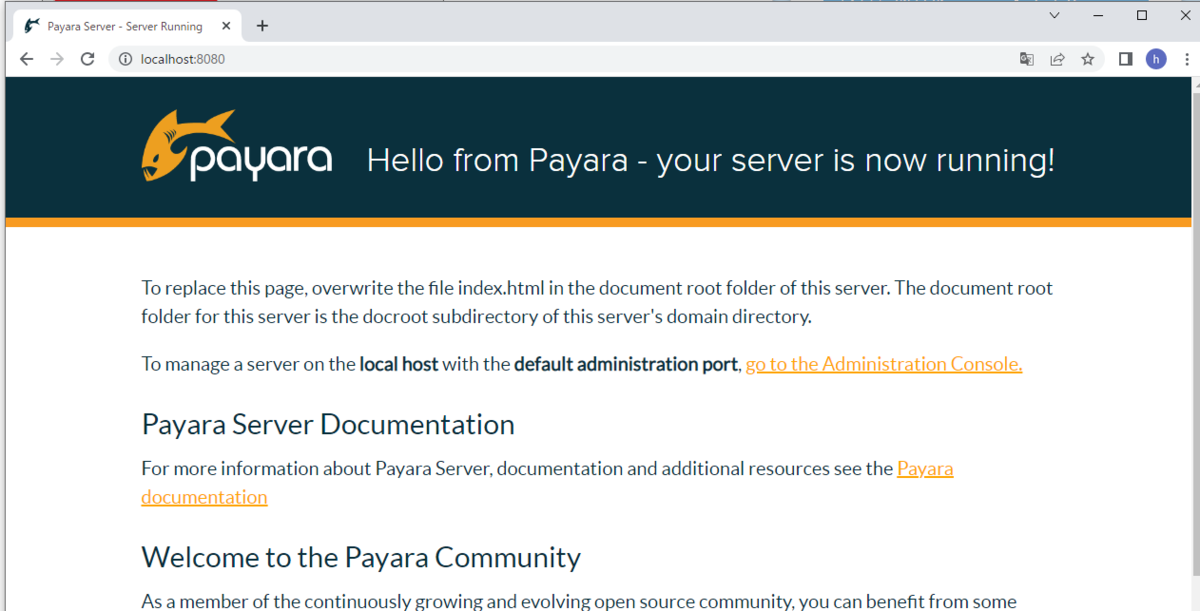Close the browser window
The image size is (1200, 611).
pyautogui.click(x=1185, y=15)
